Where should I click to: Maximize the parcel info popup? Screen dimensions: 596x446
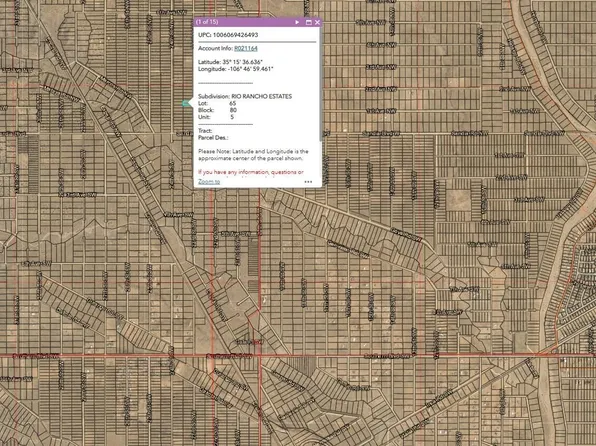click(309, 22)
